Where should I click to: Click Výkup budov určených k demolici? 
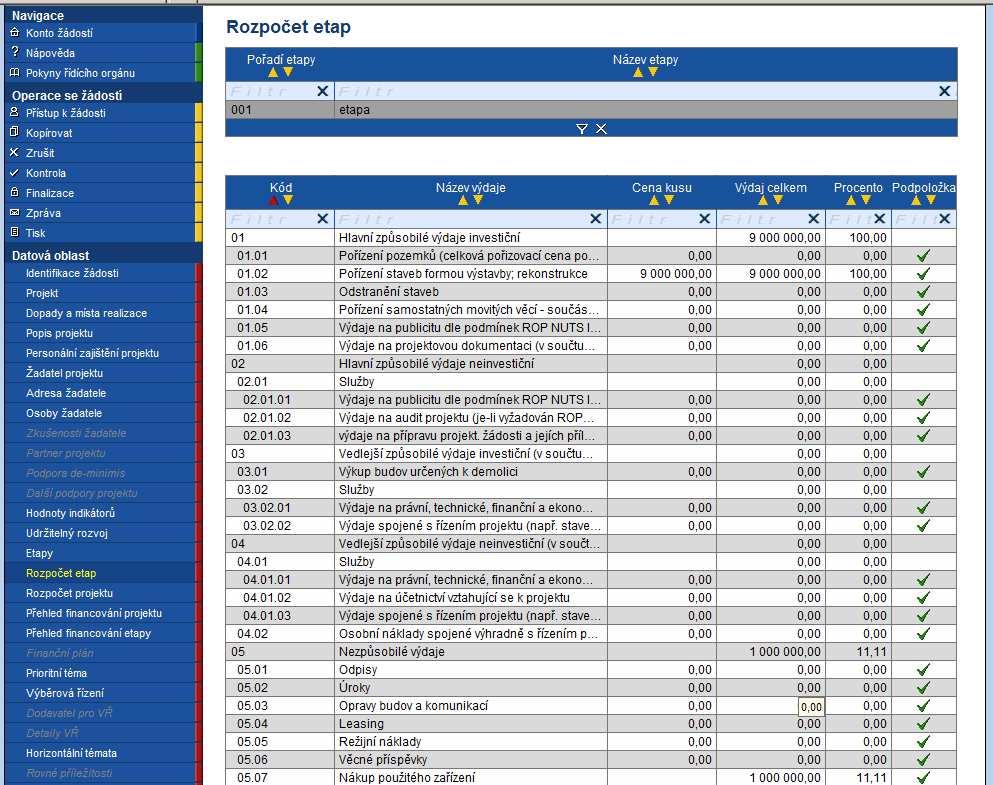tap(428, 472)
